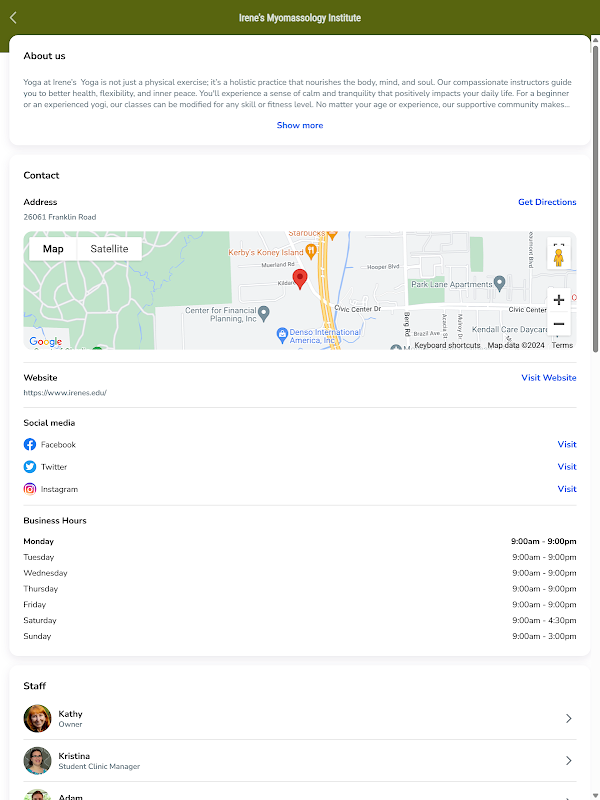
Task: Open map Keyboard shortcuts
Action: pyautogui.click(x=447, y=345)
